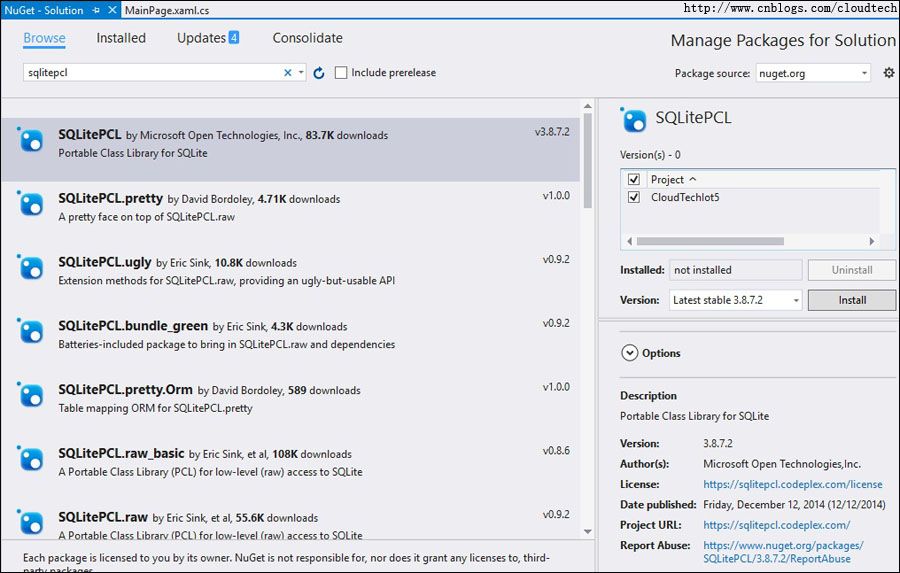Click the project list horizontal scrollbar thumb
This screenshot has width=900, height=573.
(x=710, y=241)
